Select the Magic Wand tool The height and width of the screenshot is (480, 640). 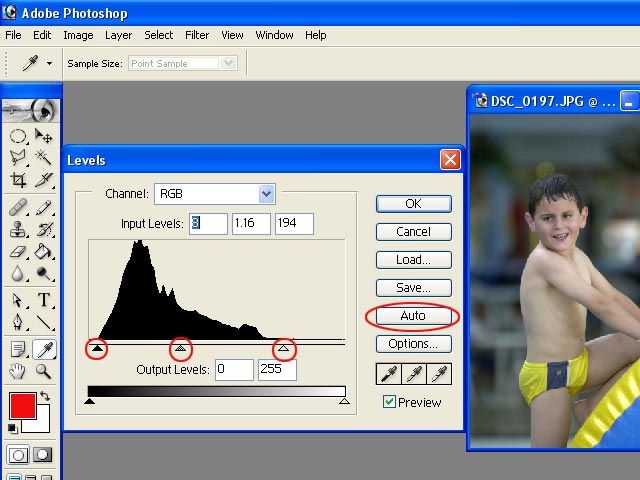coord(43,157)
